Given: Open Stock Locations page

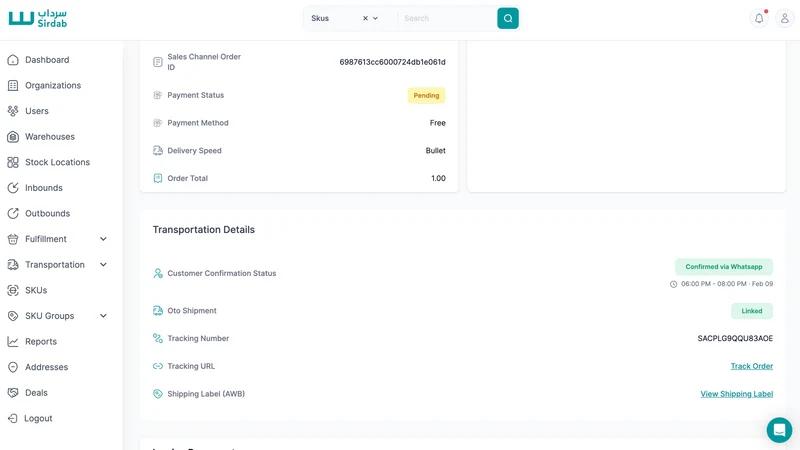Looking at the screenshot, I should (x=58, y=162).
